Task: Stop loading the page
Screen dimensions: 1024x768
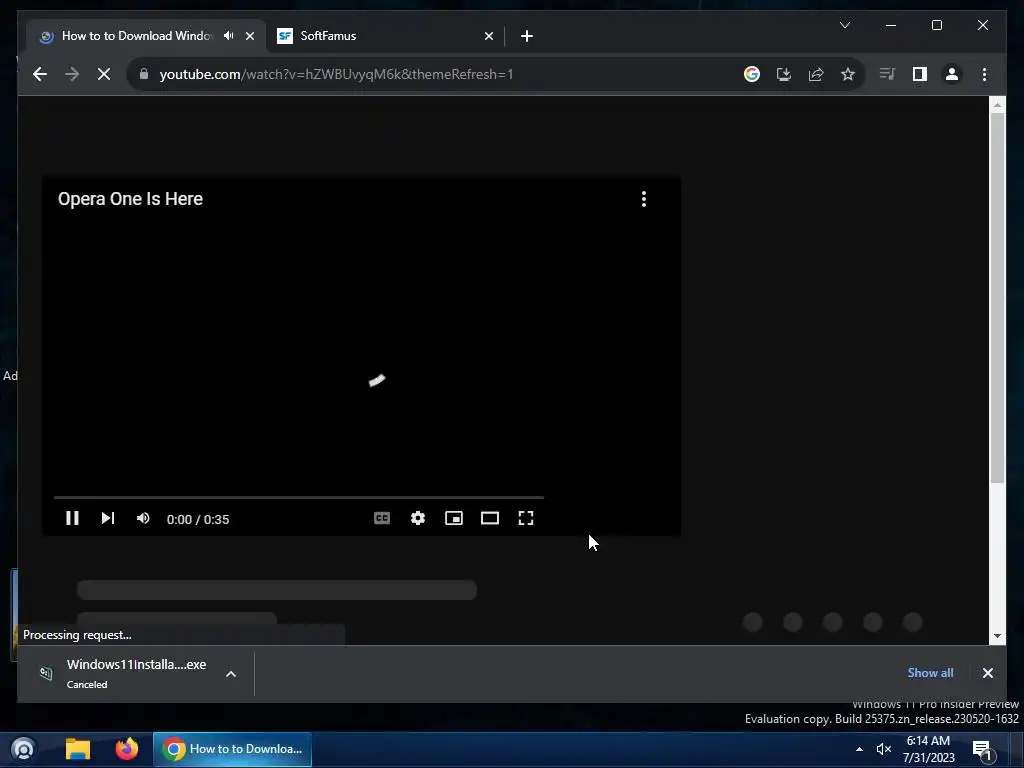Action: pyautogui.click(x=104, y=74)
